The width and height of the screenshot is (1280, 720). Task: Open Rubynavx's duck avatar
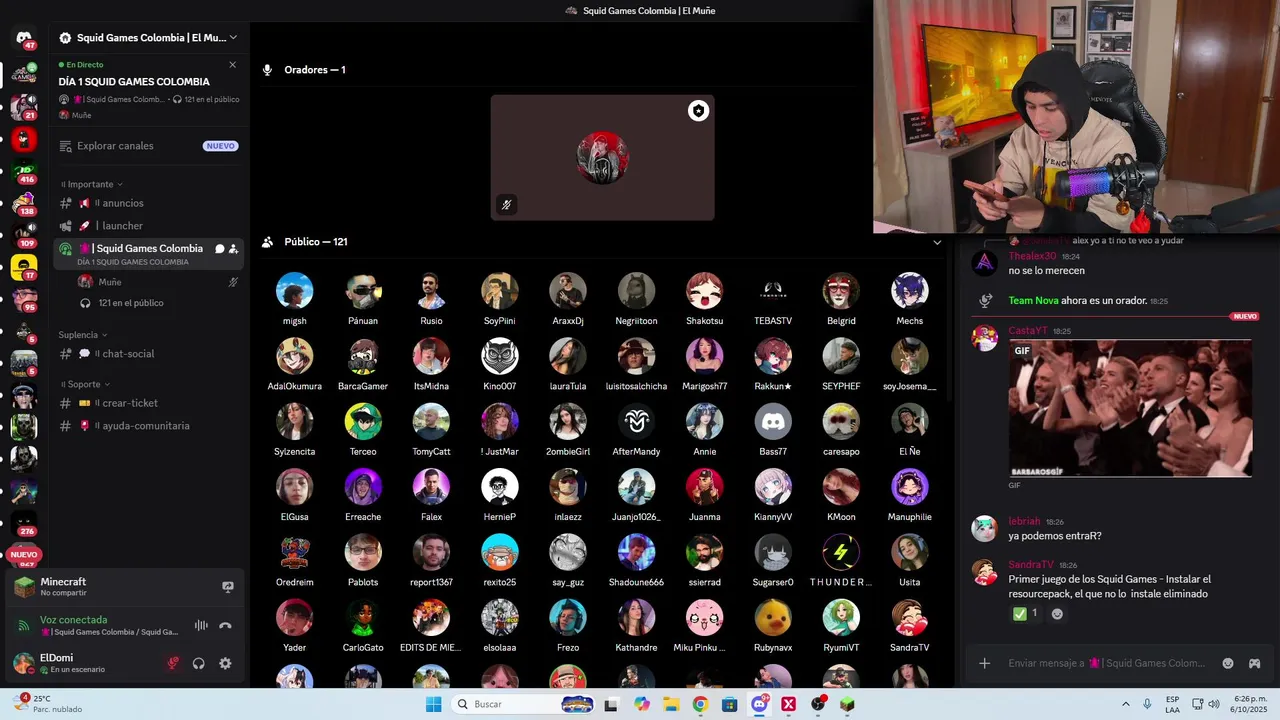[773, 618]
